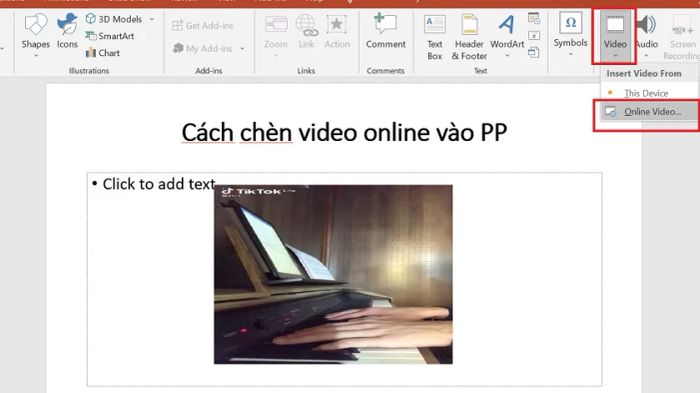Click Screen Recording

(x=682, y=37)
